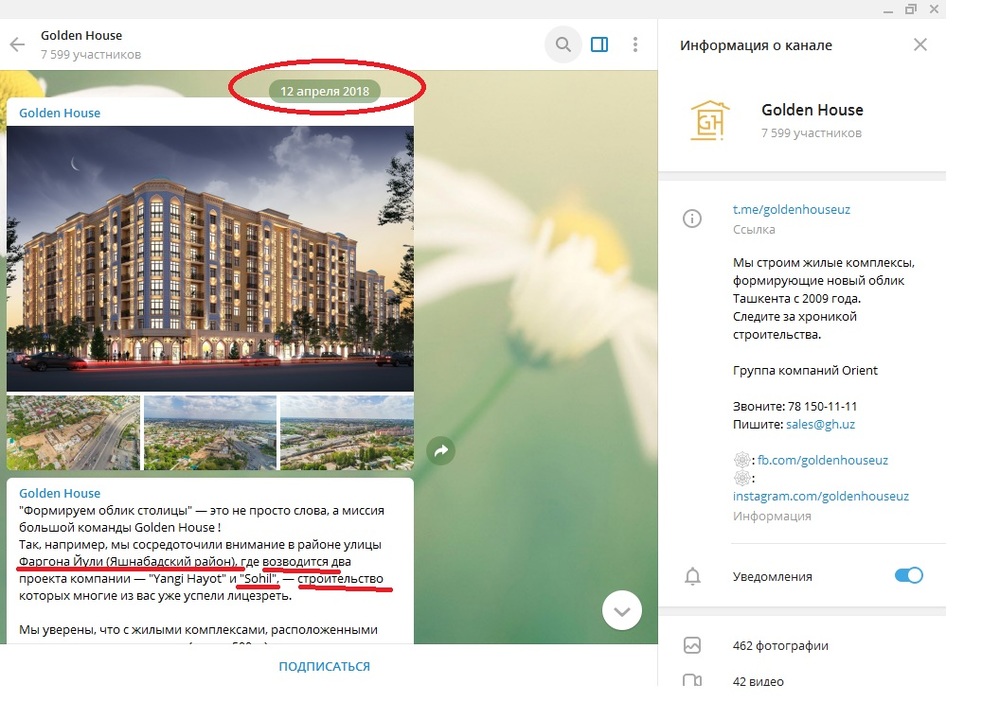
Task: Open the three-dot options menu
Action: tap(635, 44)
